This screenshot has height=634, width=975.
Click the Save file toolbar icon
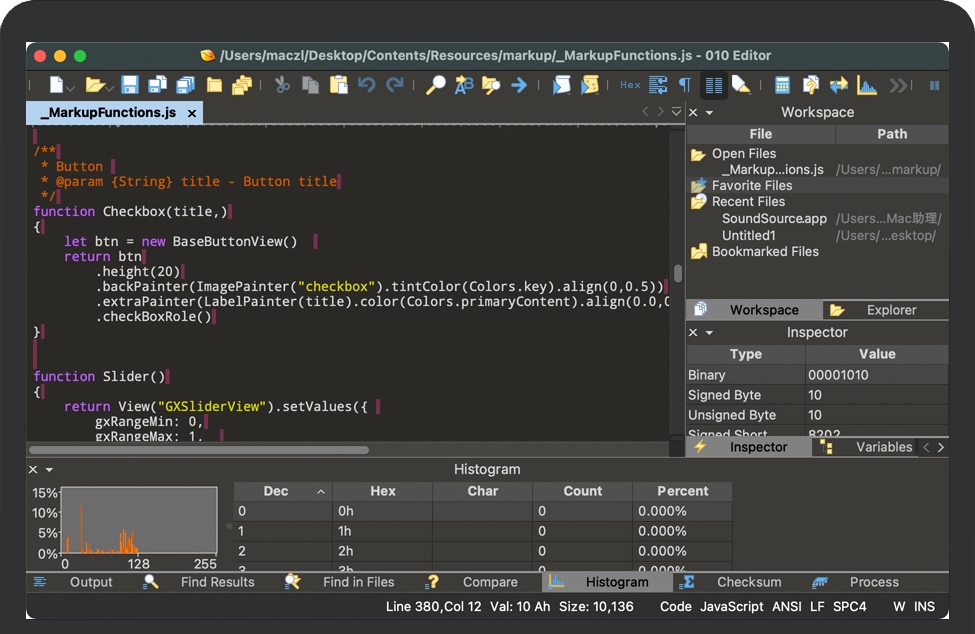[130, 85]
